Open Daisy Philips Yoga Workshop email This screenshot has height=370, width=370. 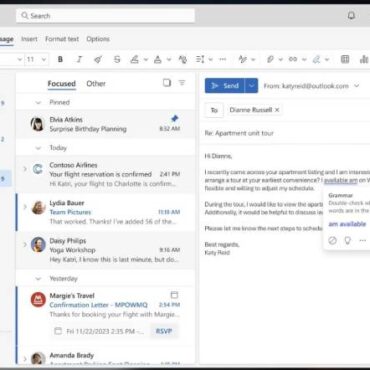[106, 250]
